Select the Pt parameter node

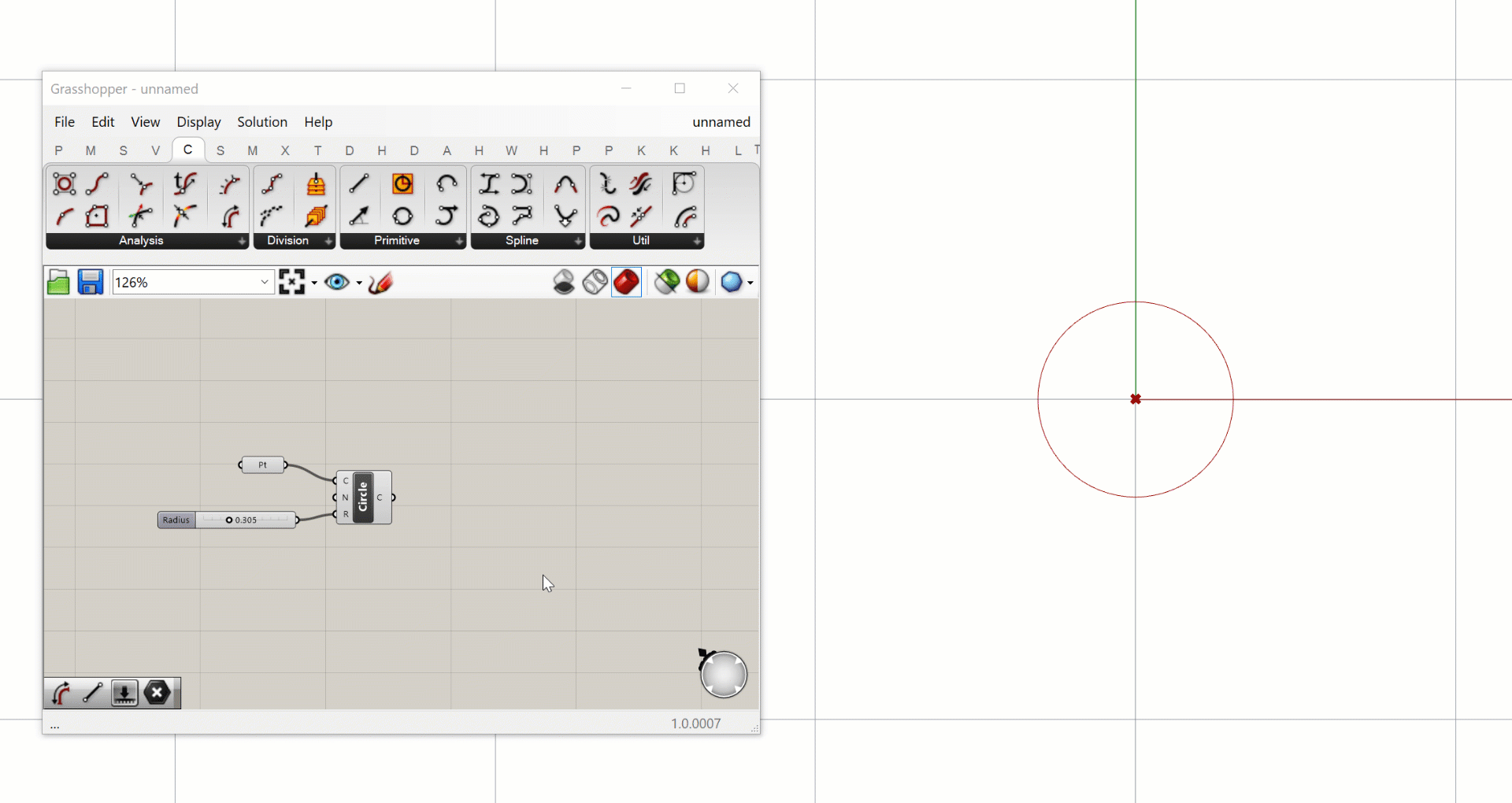[x=262, y=465]
